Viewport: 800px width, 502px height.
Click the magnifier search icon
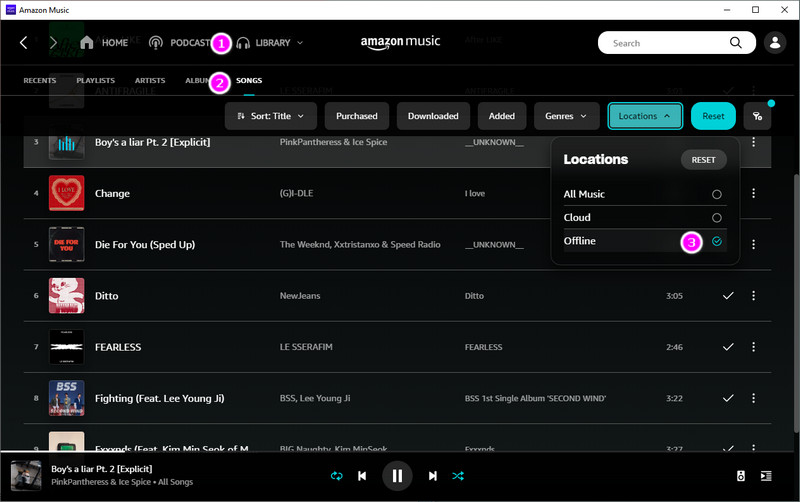click(x=735, y=43)
